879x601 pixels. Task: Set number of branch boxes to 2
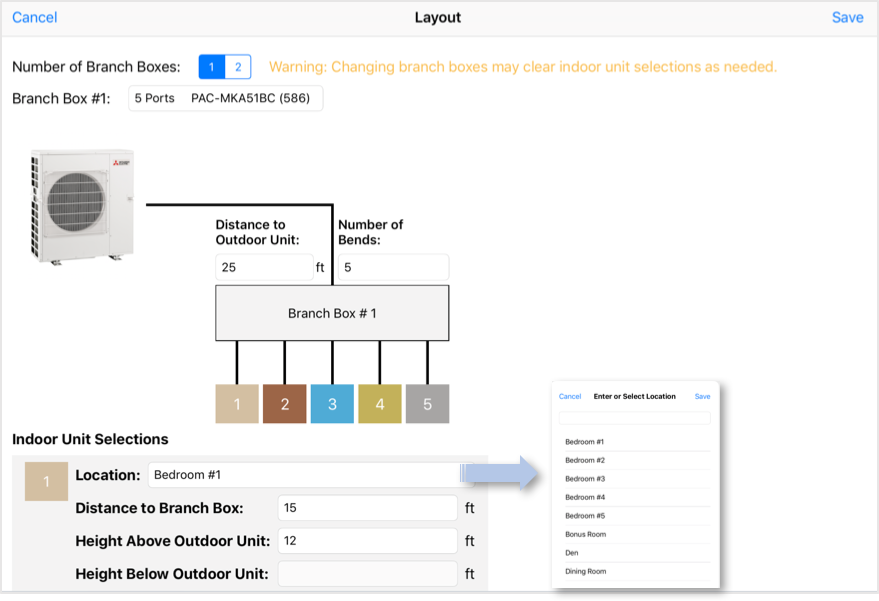238,67
